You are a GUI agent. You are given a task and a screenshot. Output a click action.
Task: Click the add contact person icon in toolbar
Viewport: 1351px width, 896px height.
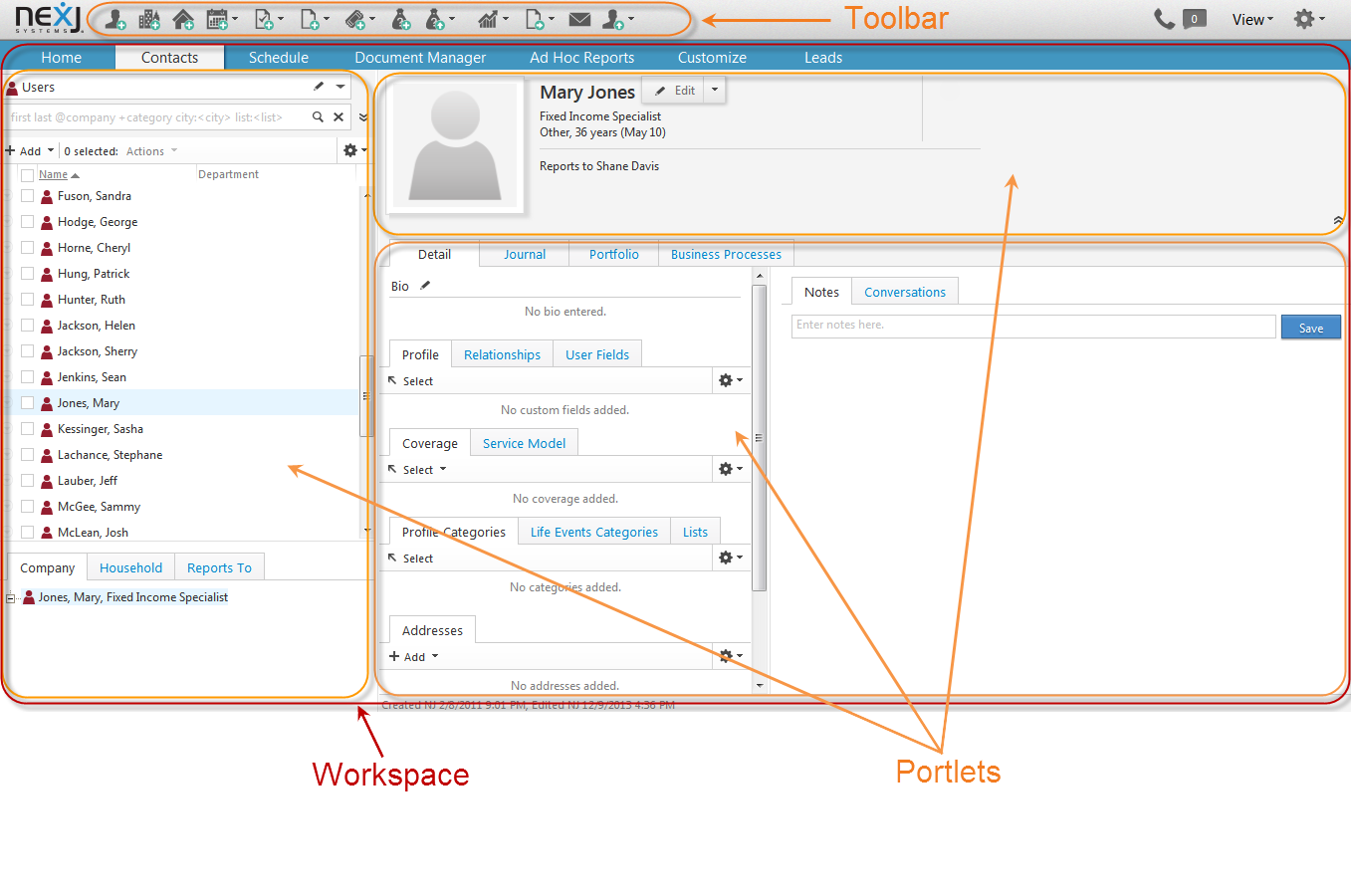click(115, 19)
